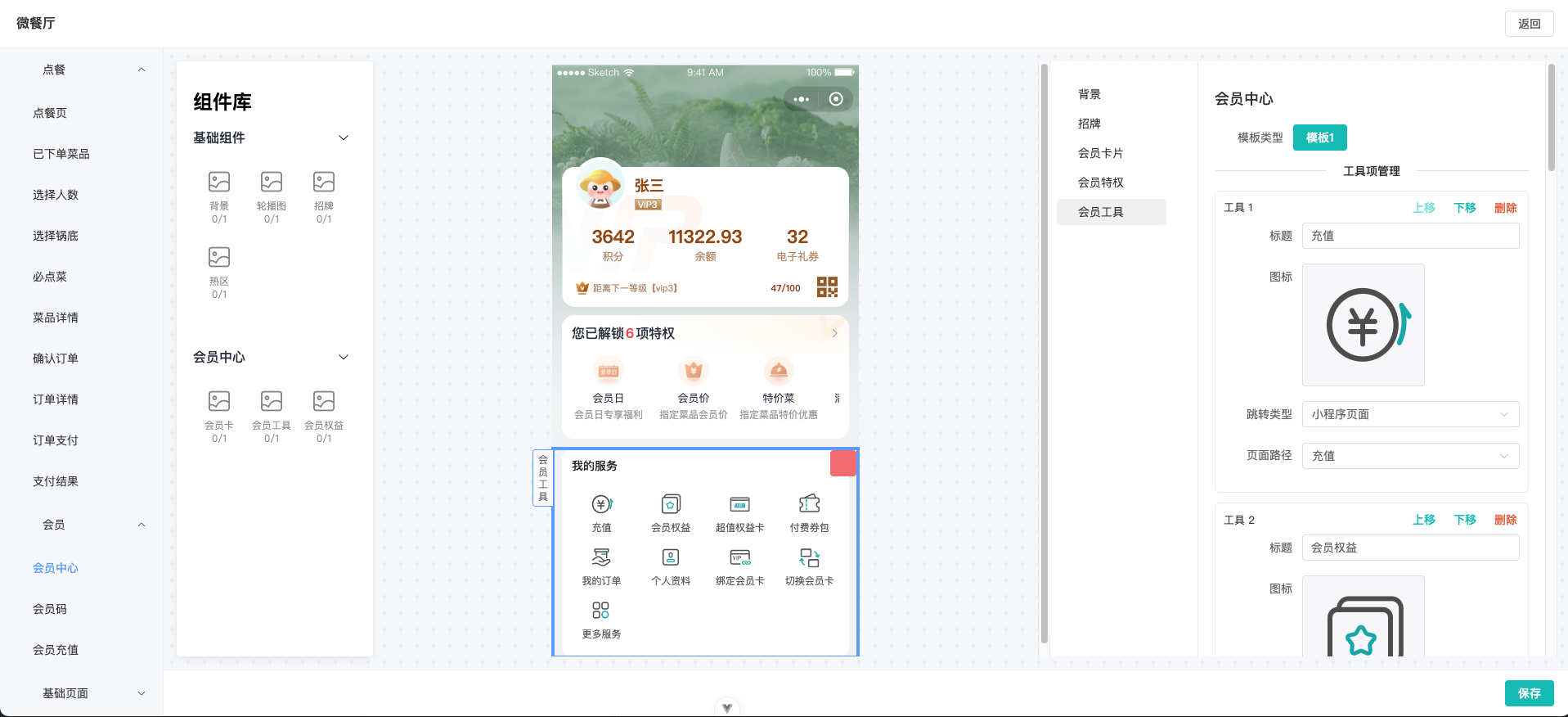This screenshot has width=1568, height=717.
Task: Click the 特价菜 privilege icon
Action: pyautogui.click(x=779, y=371)
